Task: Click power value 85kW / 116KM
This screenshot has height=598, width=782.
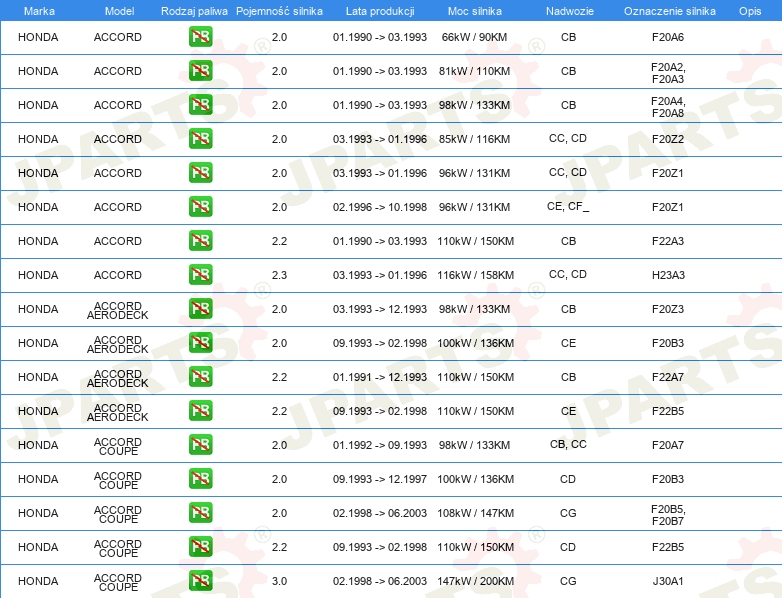Action: tap(474, 139)
